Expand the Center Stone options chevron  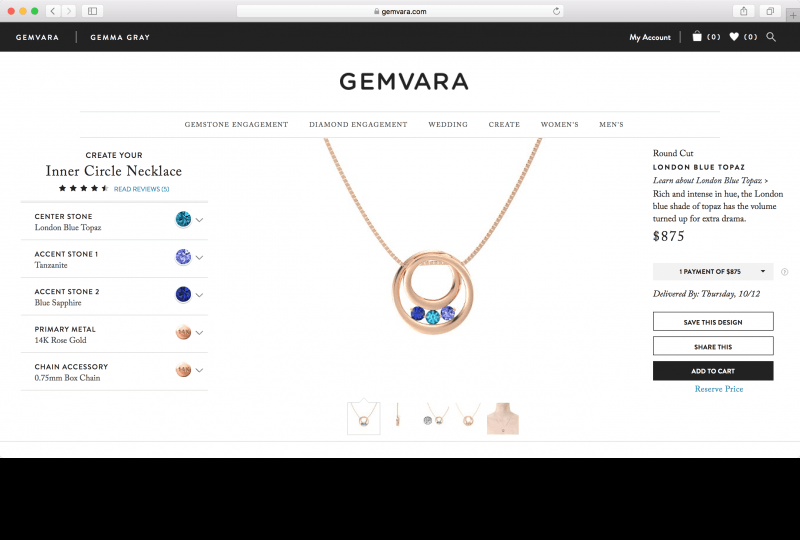[199, 220]
